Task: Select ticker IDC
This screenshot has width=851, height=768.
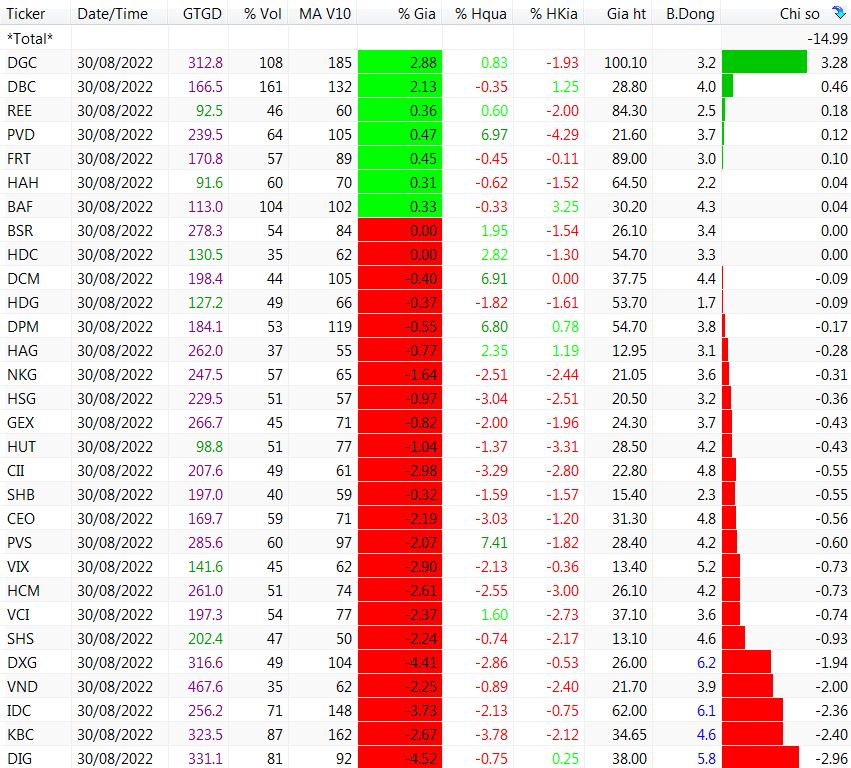Action: [x=18, y=710]
